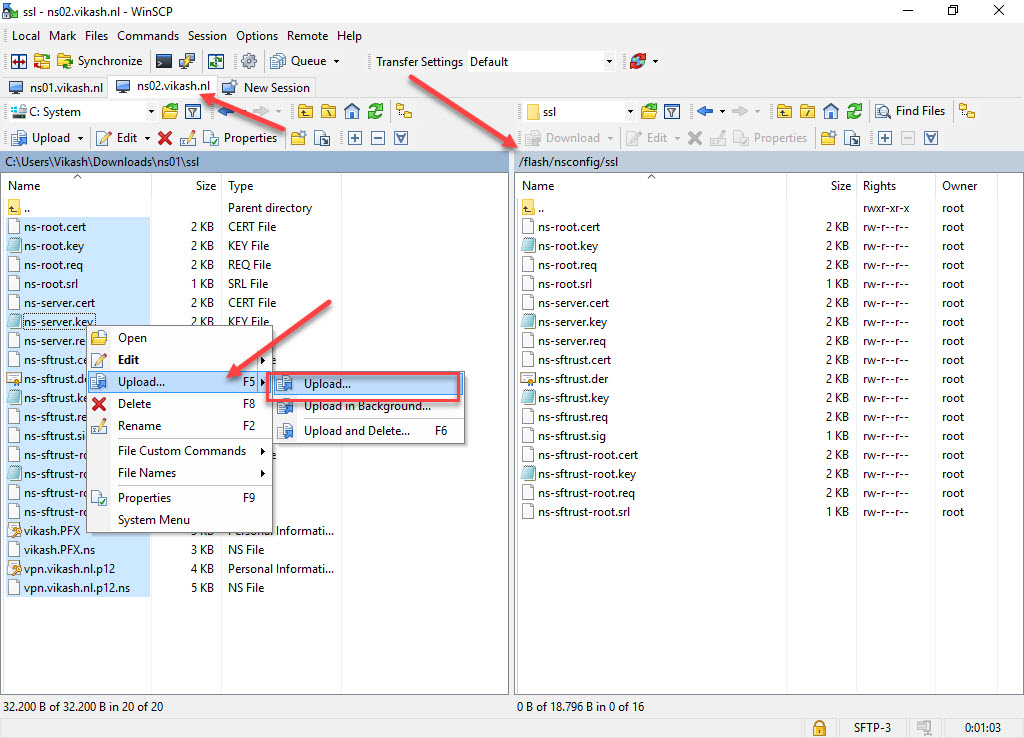This screenshot has height=738, width=1024.
Task: Sort remote panel by Rights column
Action: (895, 186)
